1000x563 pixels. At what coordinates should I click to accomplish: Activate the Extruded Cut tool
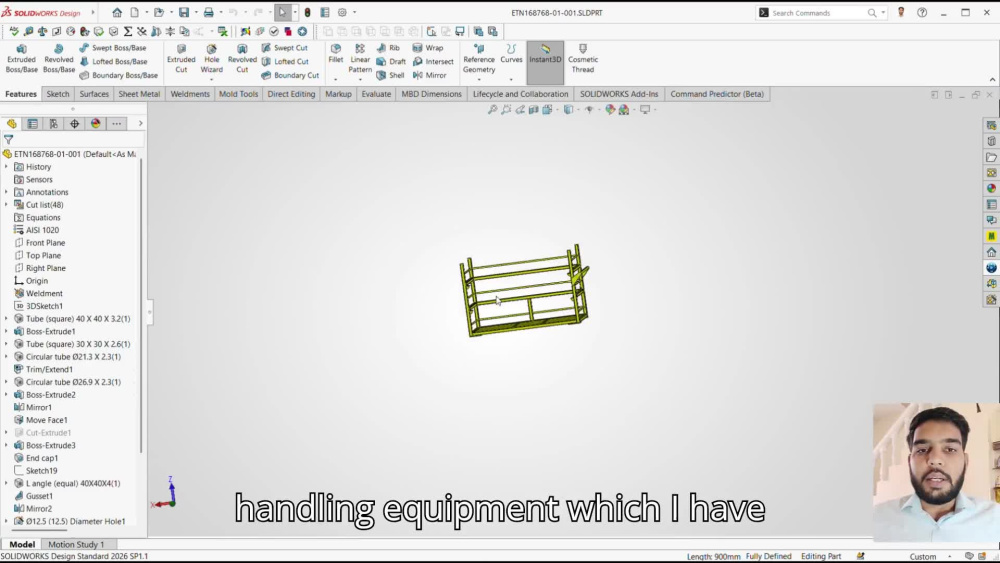[181, 59]
